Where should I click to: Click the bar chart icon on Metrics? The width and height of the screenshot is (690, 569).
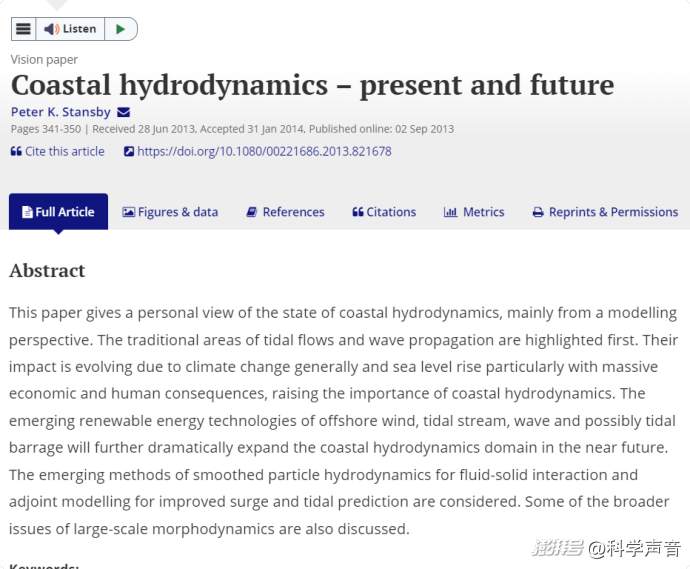pyautogui.click(x=450, y=212)
